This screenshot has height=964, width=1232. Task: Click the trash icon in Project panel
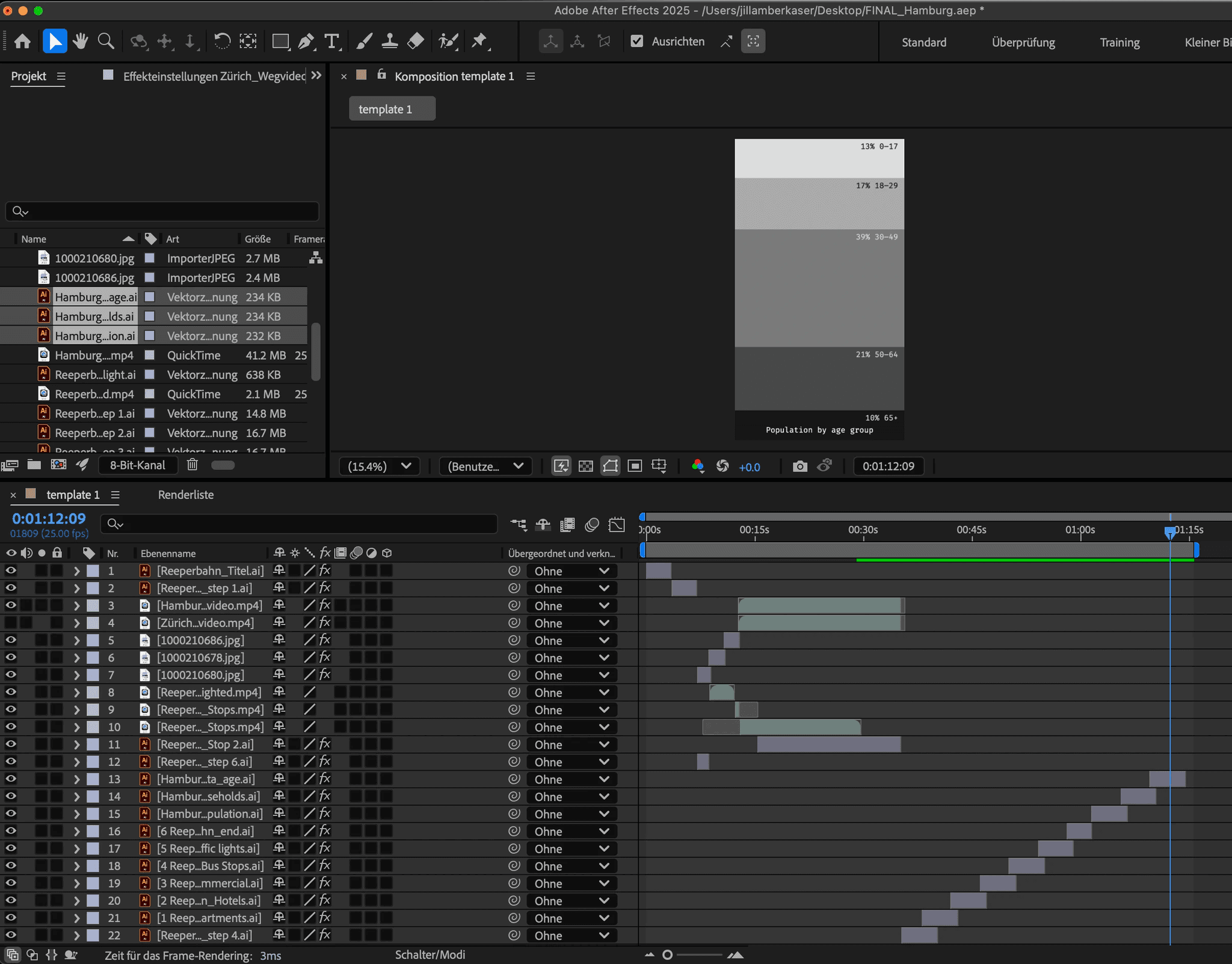click(x=192, y=465)
